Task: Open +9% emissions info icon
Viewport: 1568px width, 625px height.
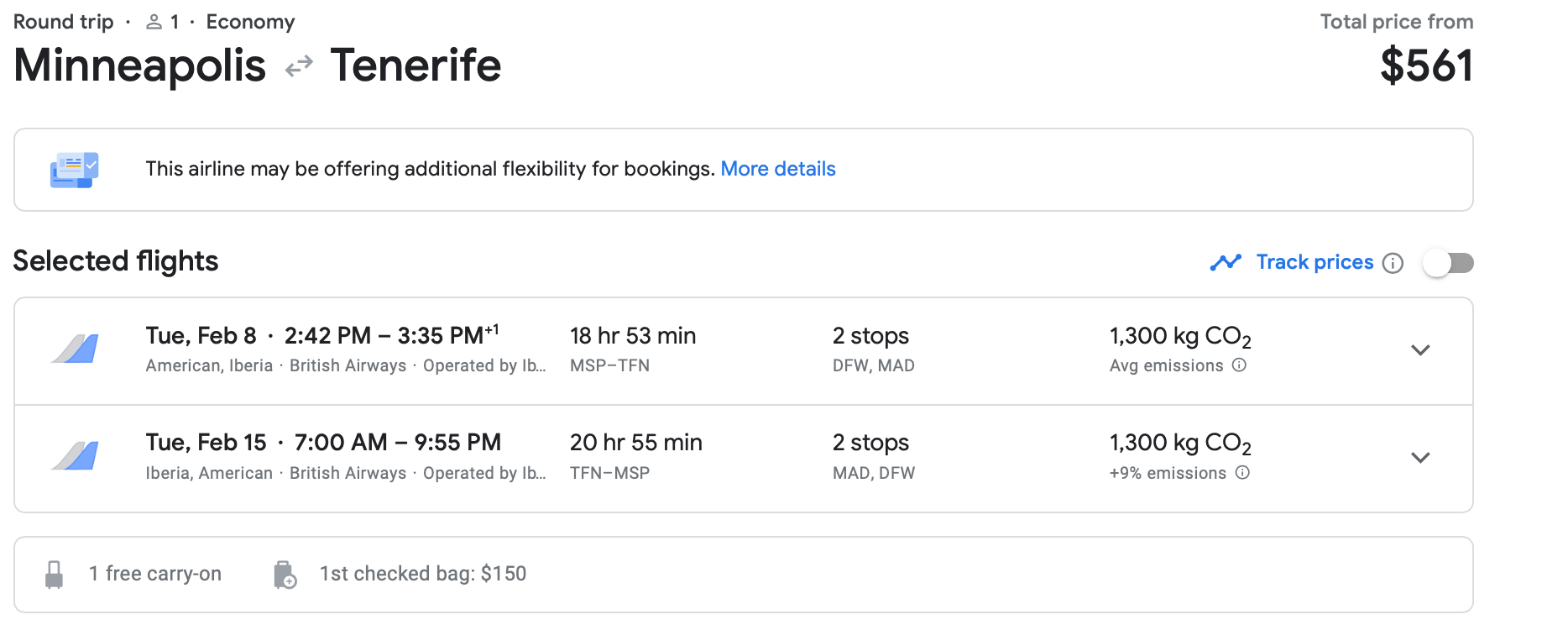Action: 1242,473
